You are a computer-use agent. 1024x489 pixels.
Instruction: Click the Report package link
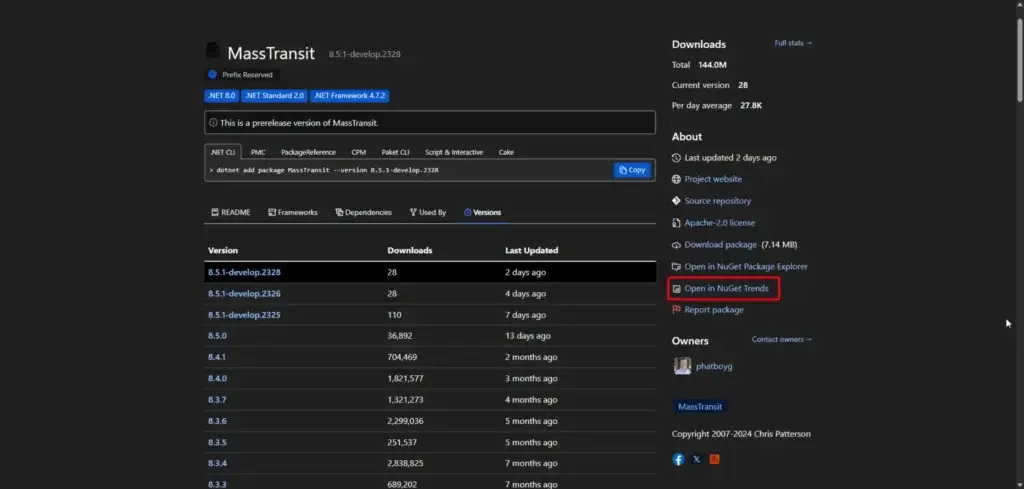pyautogui.click(x=714, y=310)
